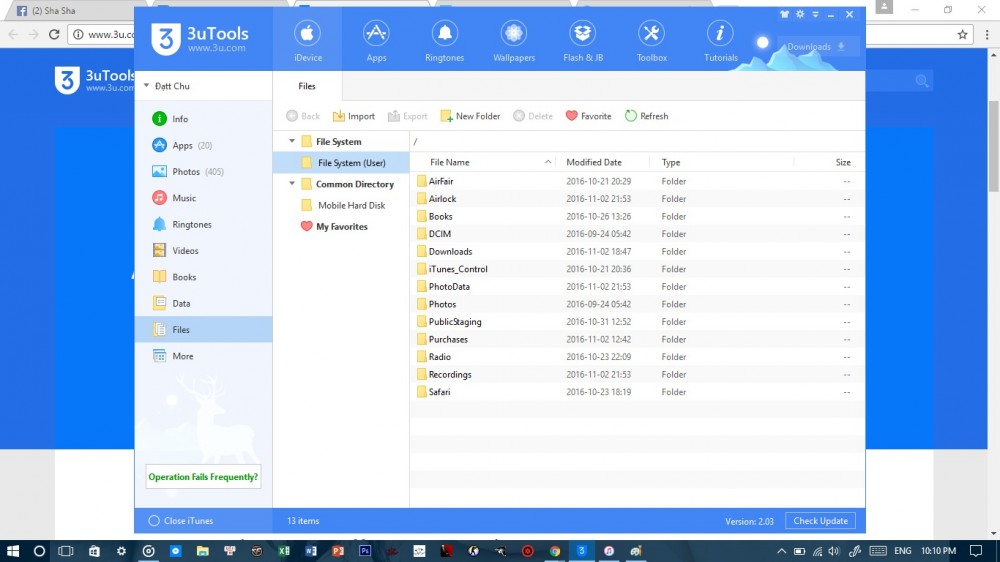The height and width of the screenshot is (562, 1000).
Task: Select Music in the sidebar
Action: point(203,198)
